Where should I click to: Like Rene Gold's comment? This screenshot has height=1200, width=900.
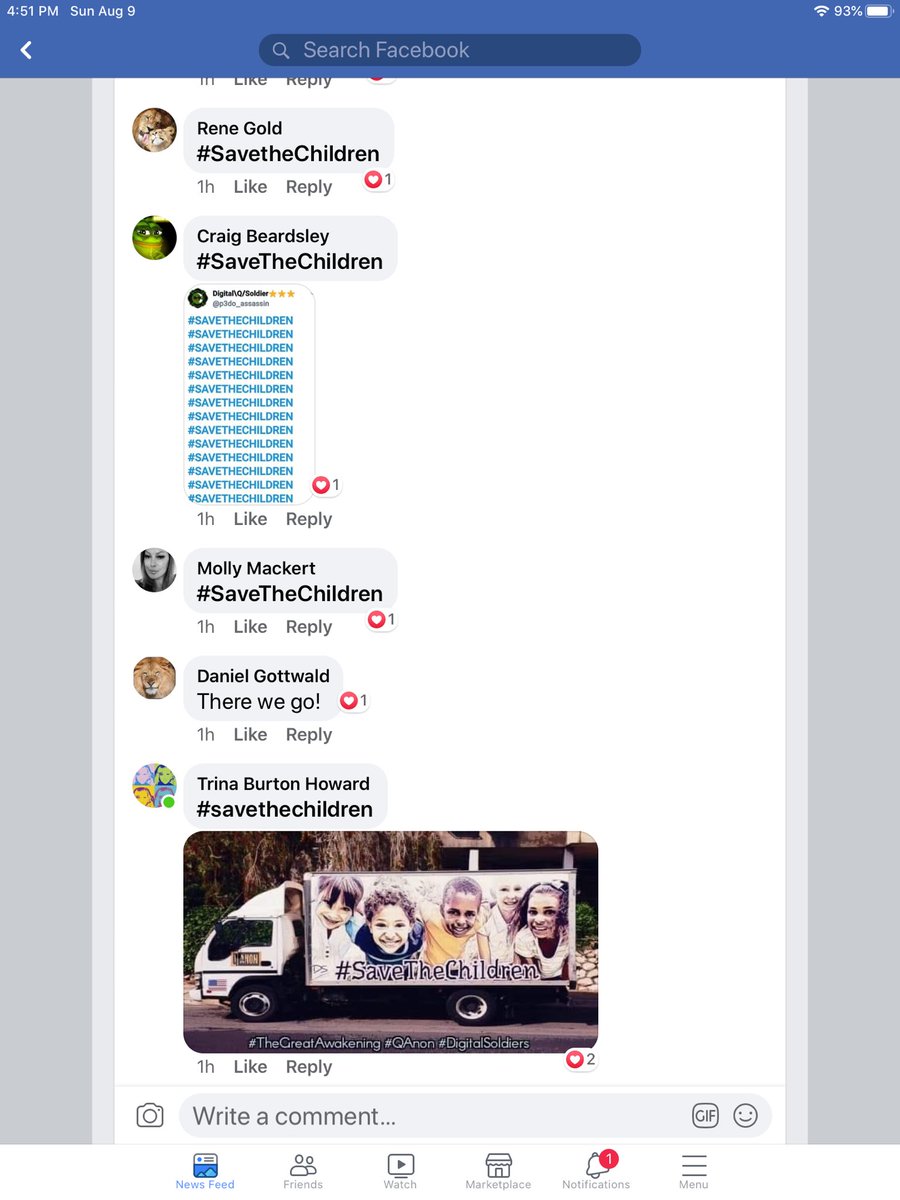[250, 187]
